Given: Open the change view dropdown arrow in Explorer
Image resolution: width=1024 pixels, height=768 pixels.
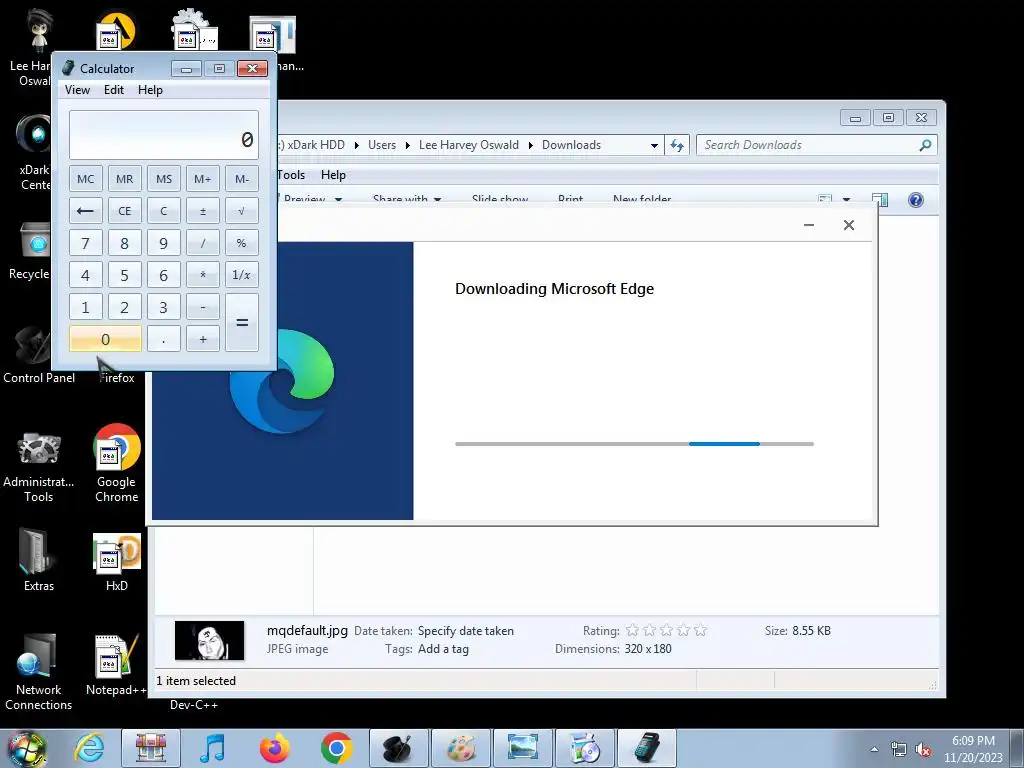Looking at the screenshot, I should tap(846, 200).
